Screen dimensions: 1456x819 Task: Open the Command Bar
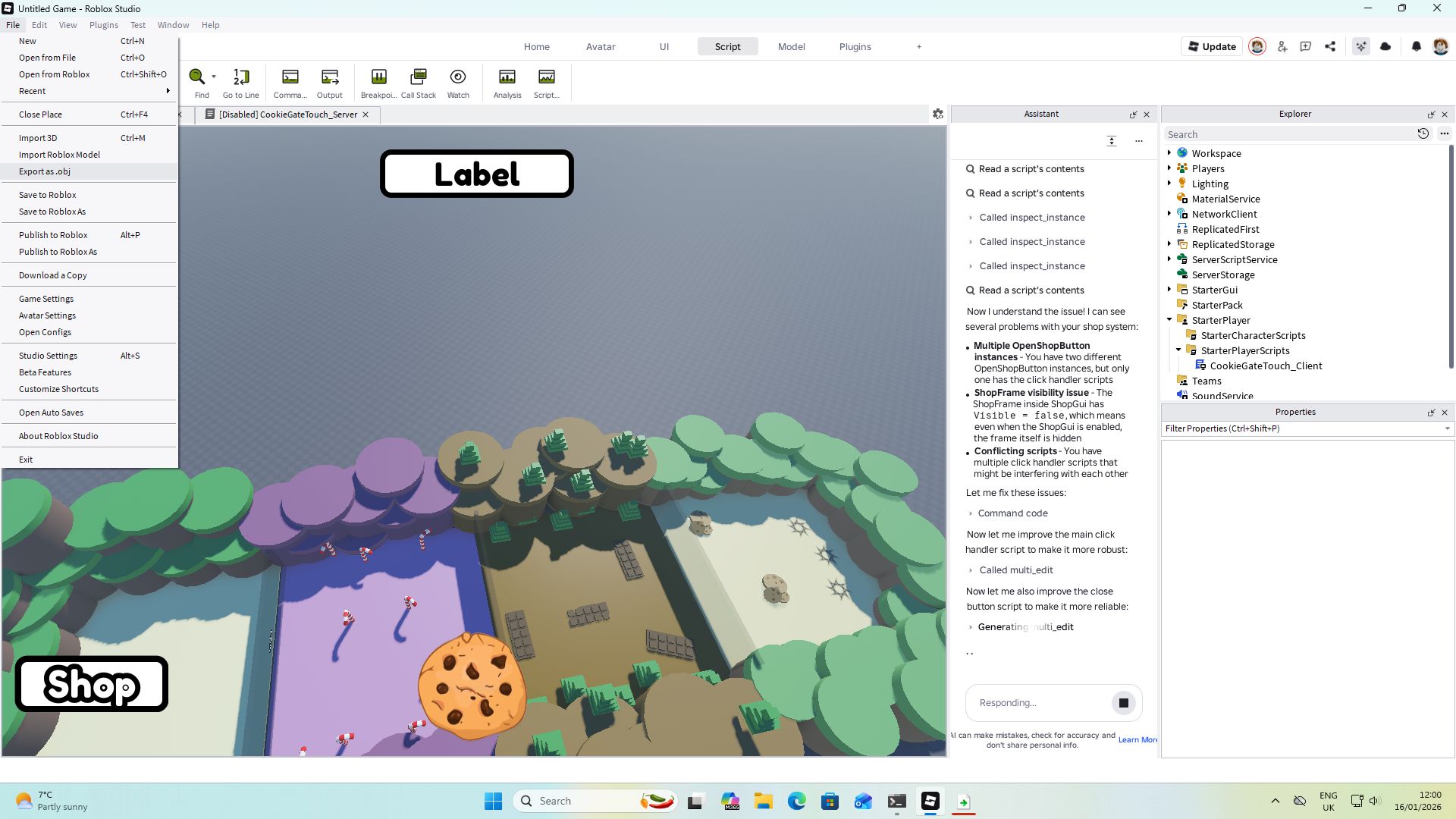point(290,82)
